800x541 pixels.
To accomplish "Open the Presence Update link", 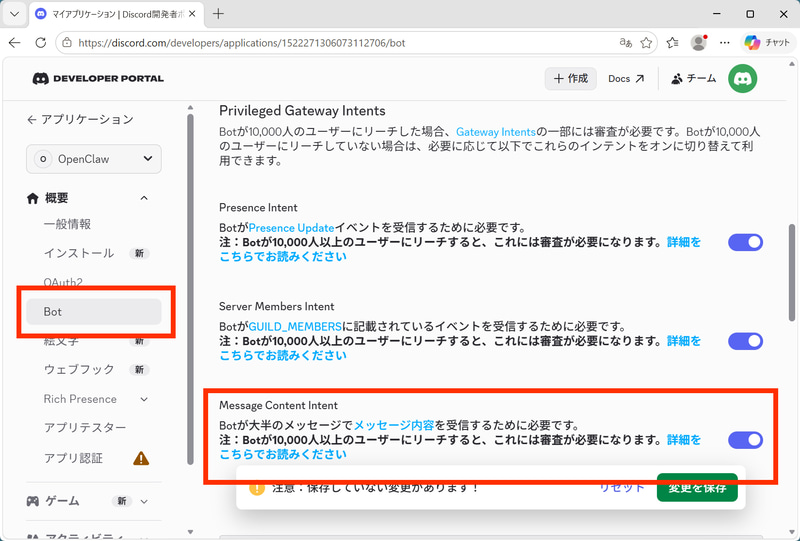I will [291, 228].
